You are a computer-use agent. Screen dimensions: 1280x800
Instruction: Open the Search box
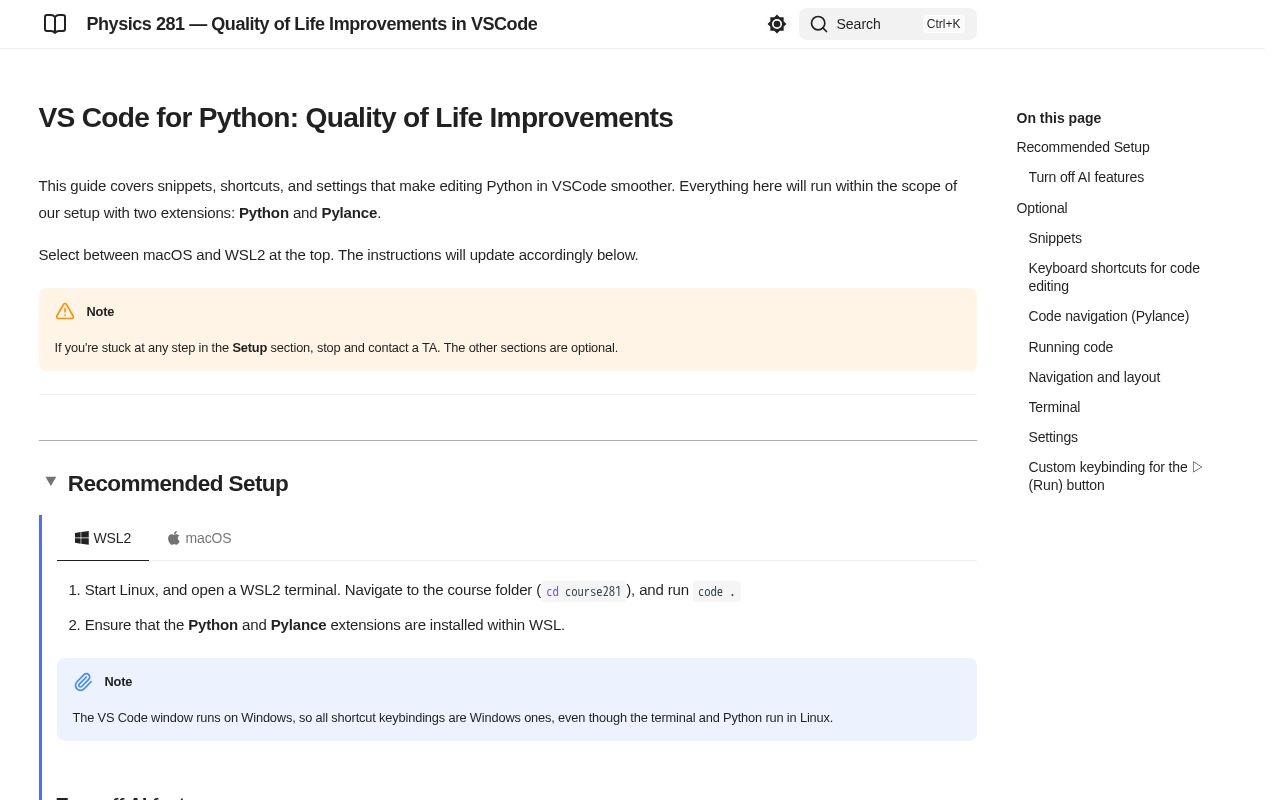coord(887,24)
